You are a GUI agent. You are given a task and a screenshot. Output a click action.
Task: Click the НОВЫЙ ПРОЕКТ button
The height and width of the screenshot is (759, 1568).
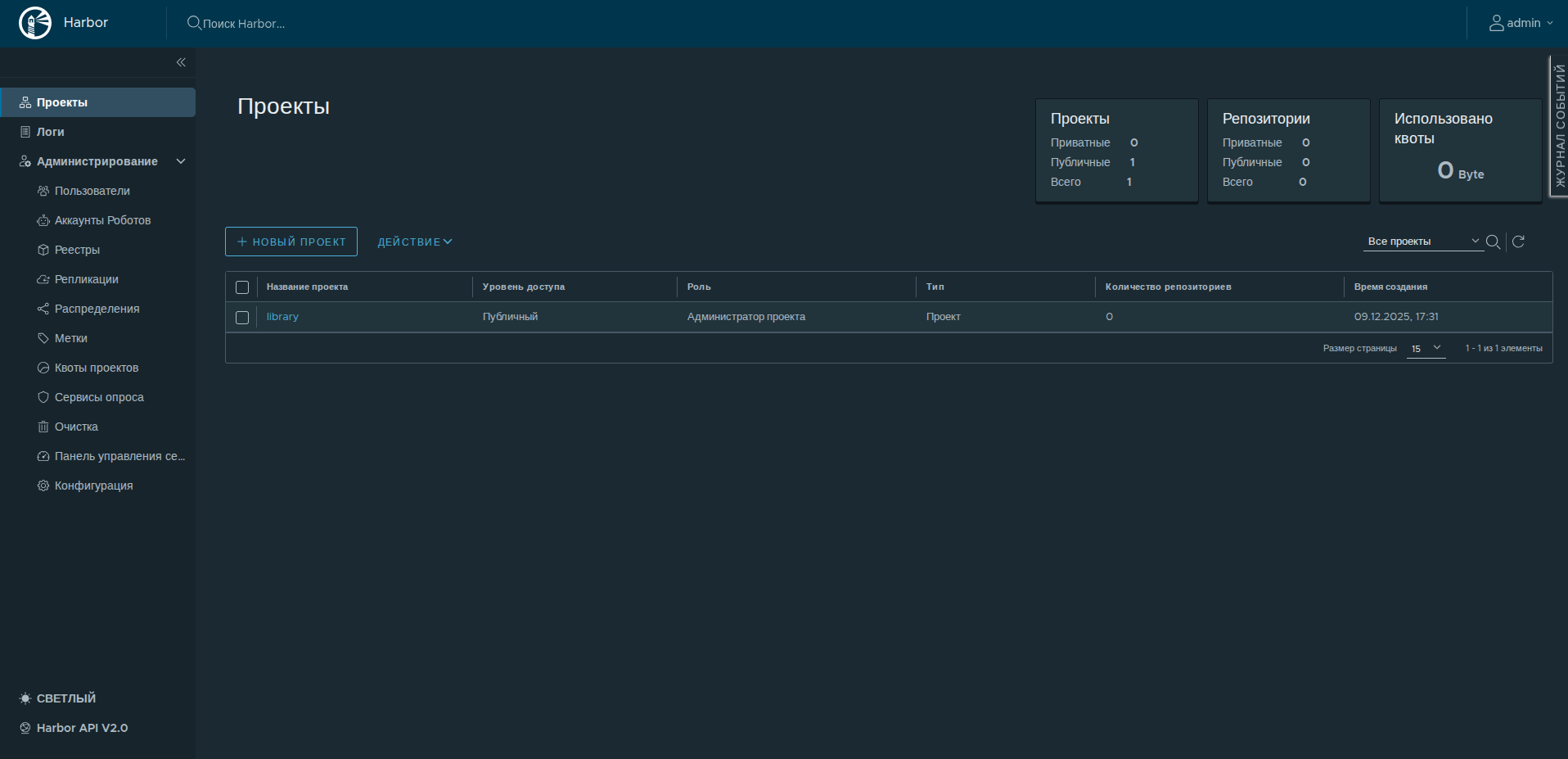[x=291, y=242]
